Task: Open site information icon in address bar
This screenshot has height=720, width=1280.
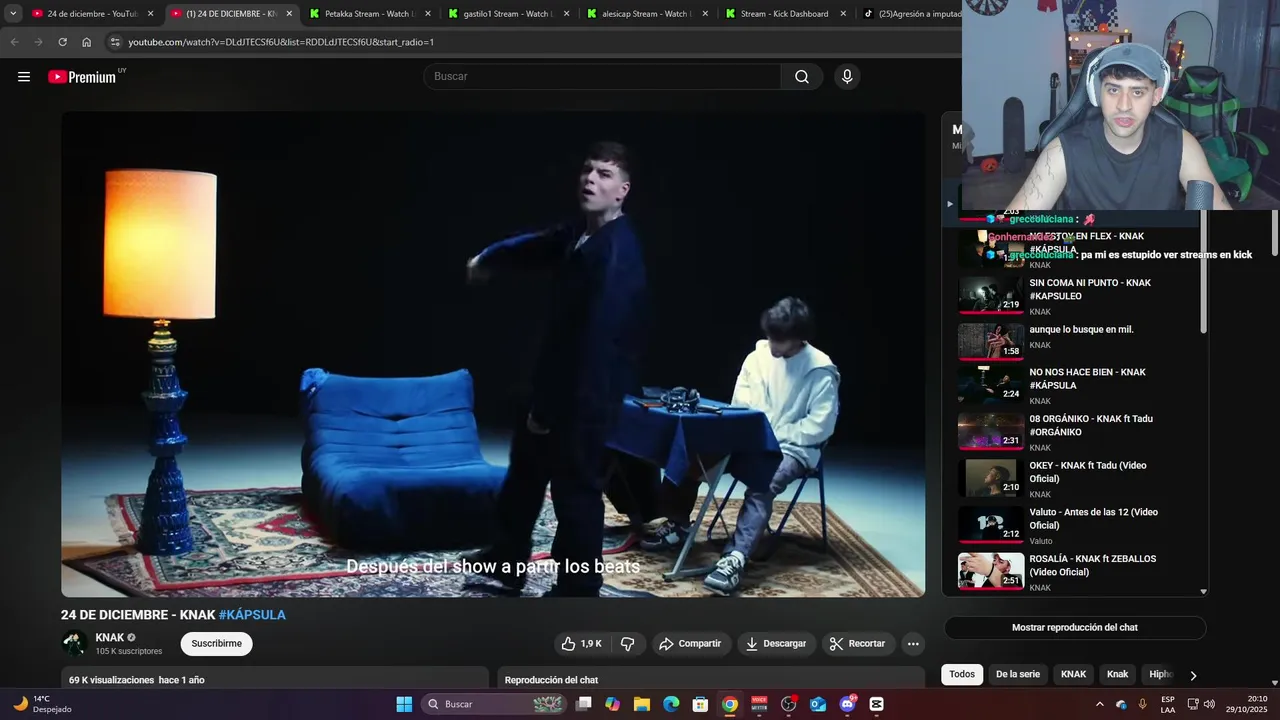Action: 115,42
